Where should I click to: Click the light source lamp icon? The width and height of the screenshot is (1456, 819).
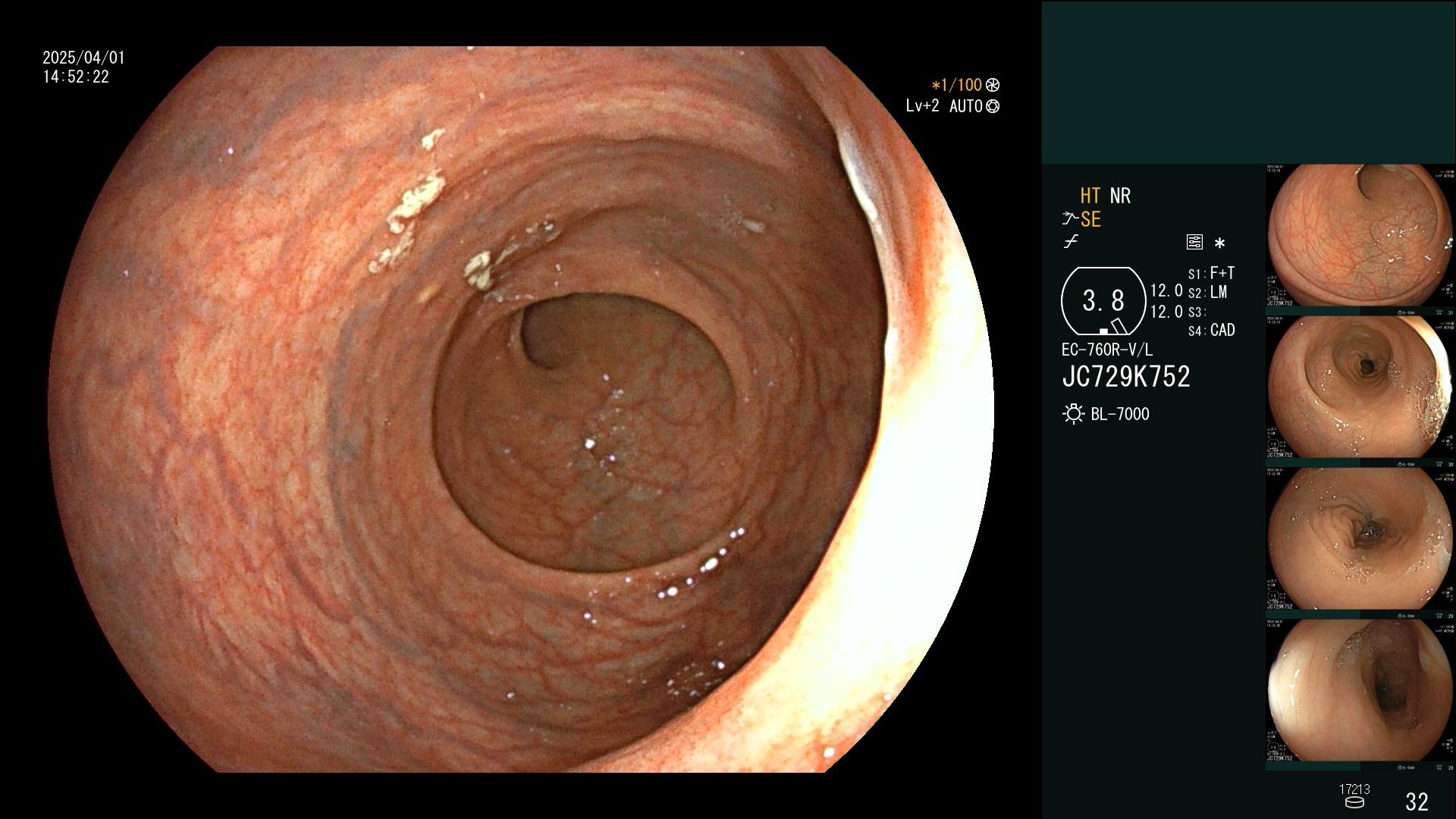pyautogui.click(x=1073, y=414)
